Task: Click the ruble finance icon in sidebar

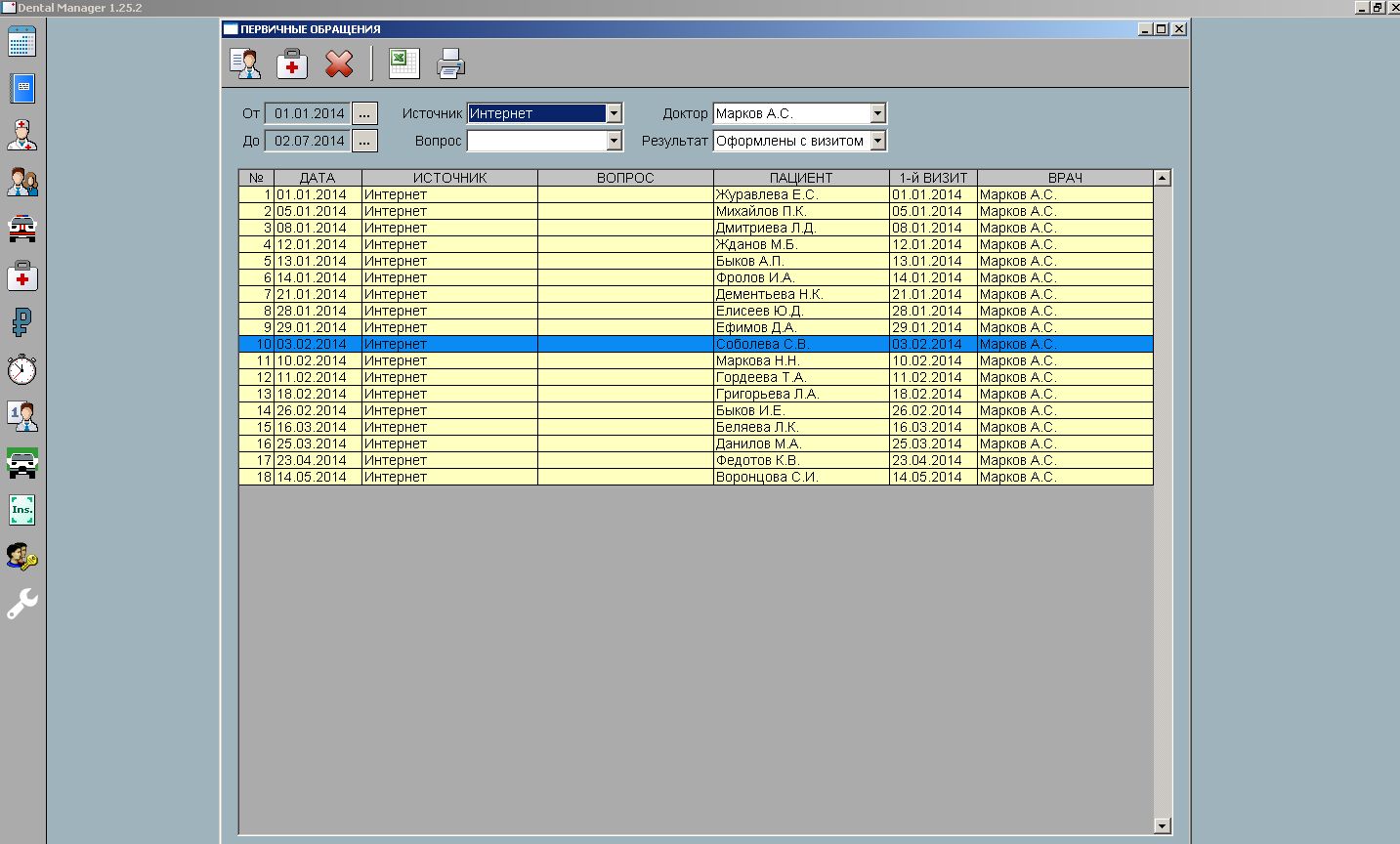Action: (21, 321)
